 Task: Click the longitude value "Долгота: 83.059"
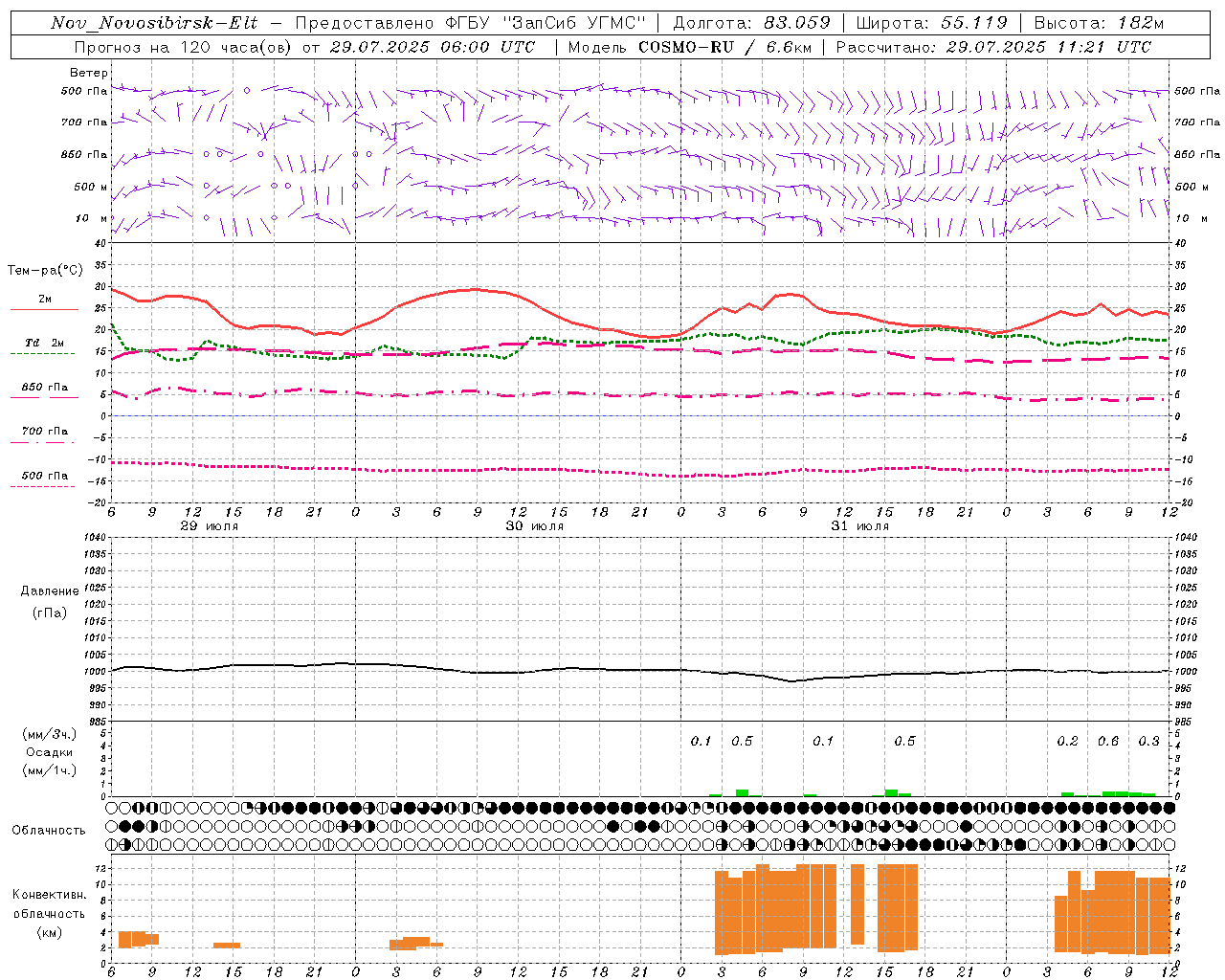click(751, 24)
